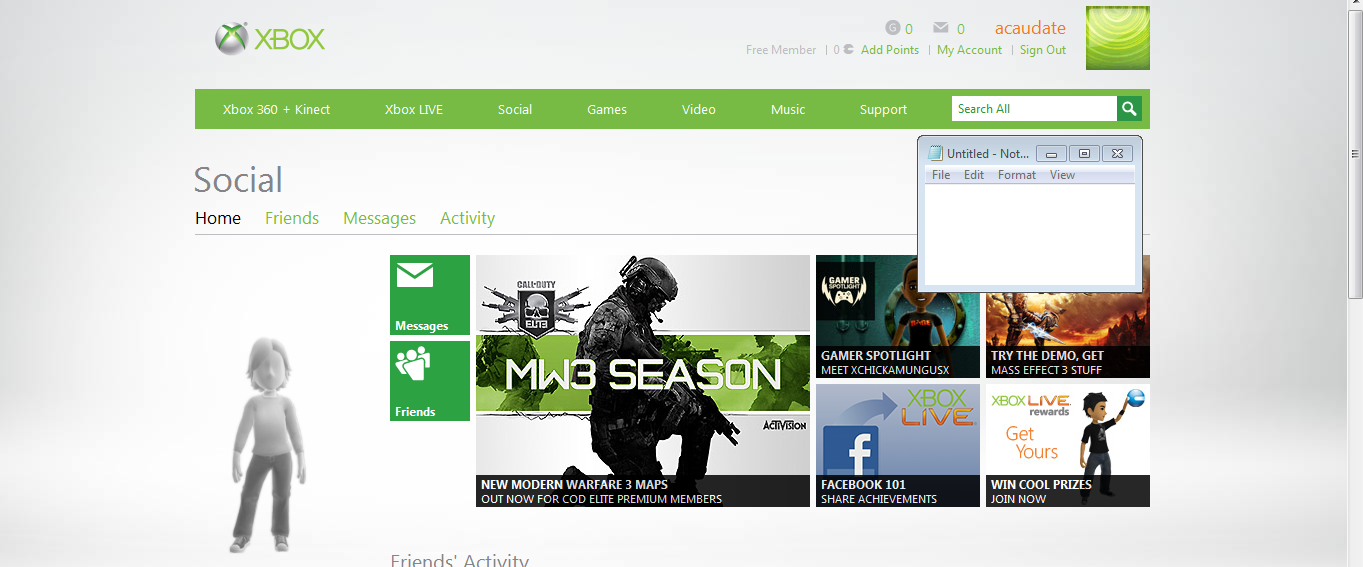Screen dimensions: 1363x567
Task: Open the Messages envelope tile
Action: pyautogui.click(x=430, y=295)
